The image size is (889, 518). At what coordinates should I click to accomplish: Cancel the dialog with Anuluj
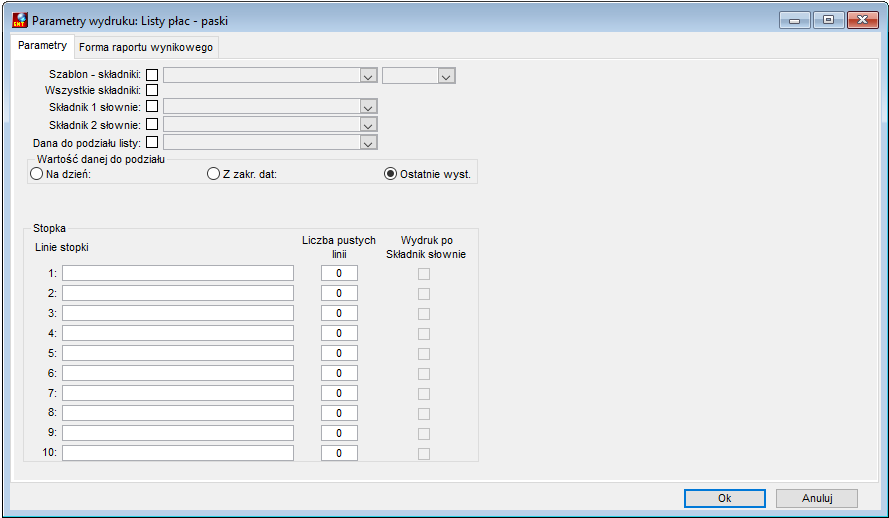tap(817, 498)
